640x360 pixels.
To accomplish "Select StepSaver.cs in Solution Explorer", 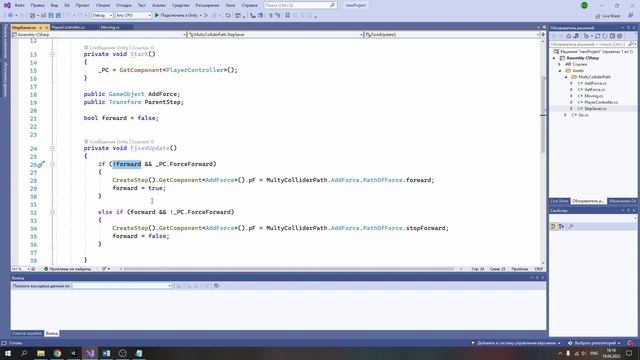I will (595, 109).
